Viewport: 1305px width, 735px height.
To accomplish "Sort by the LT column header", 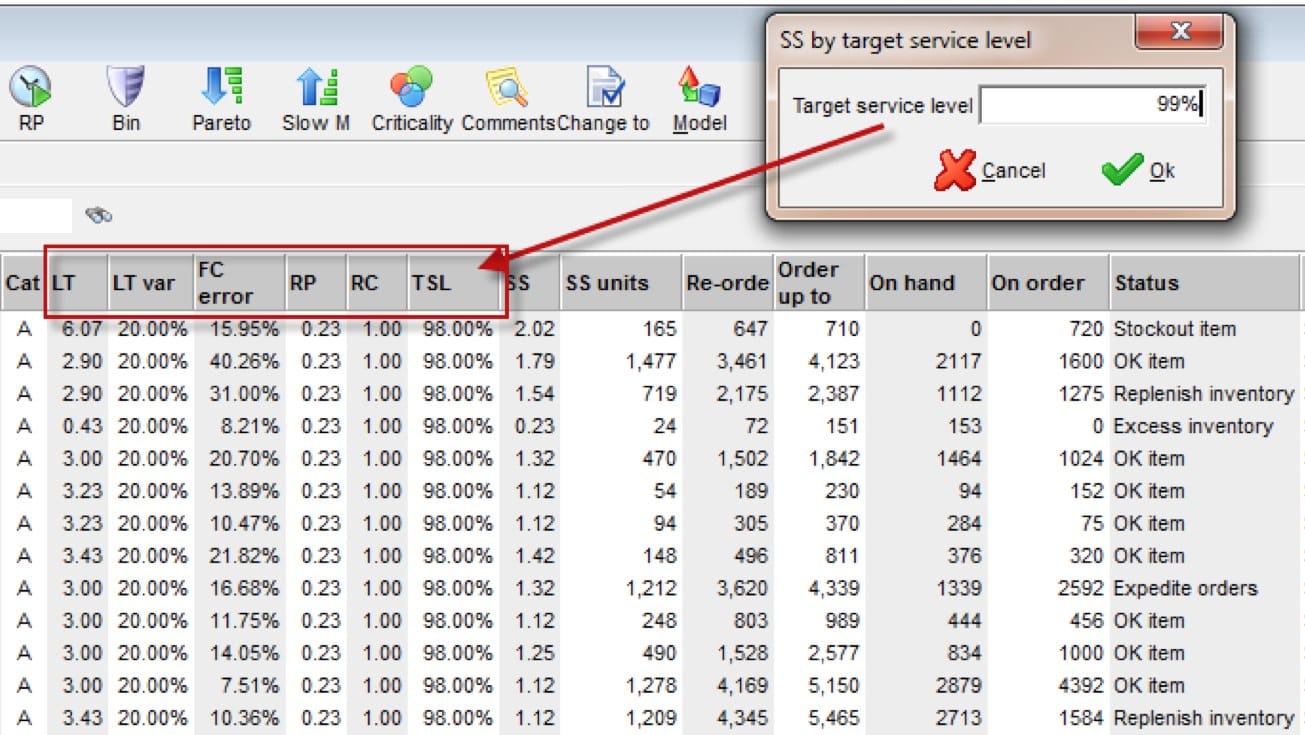I will tap(77, 283).
